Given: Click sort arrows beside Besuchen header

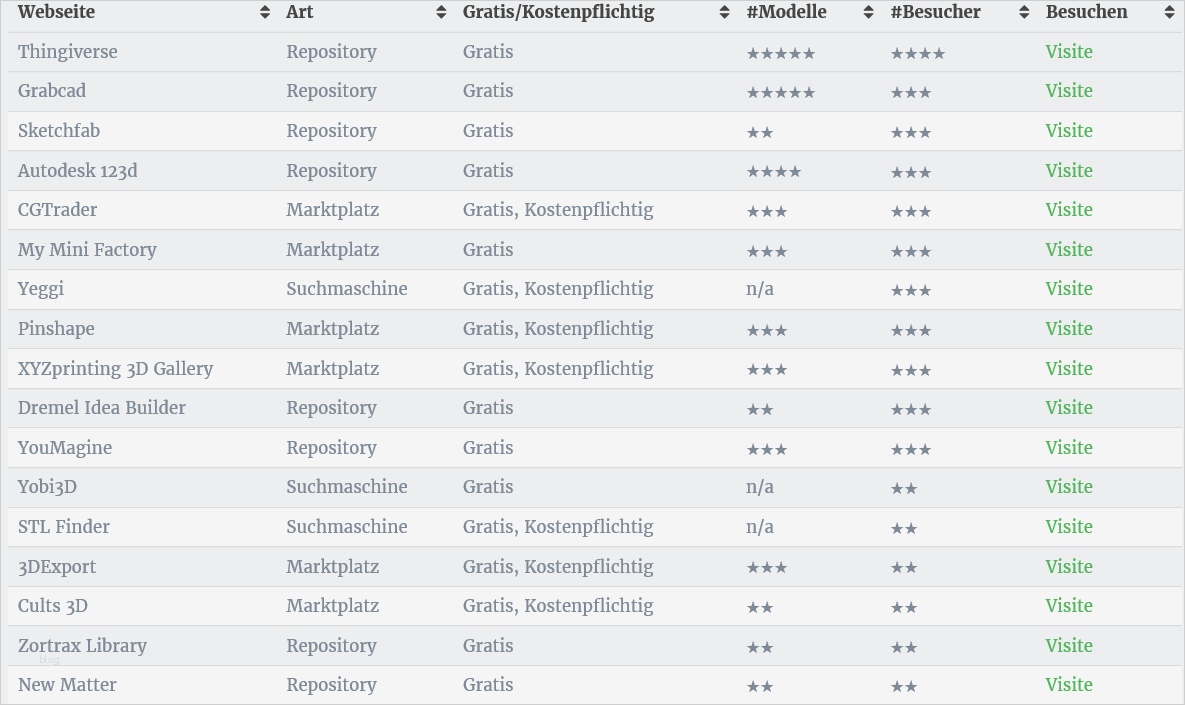Looking at the screenshot, I should pyautogui.click(x=1169, y=13).
